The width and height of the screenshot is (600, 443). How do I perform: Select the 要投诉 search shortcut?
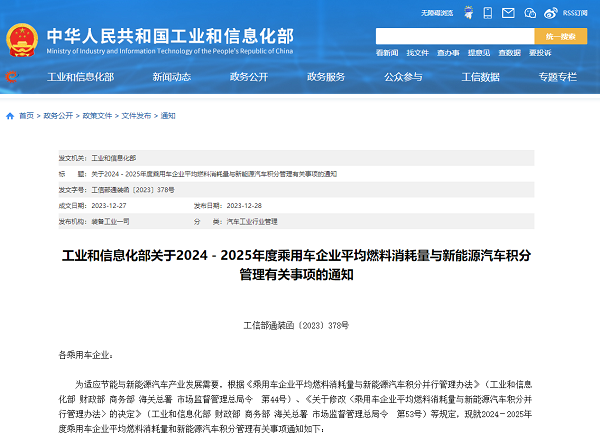540,53
